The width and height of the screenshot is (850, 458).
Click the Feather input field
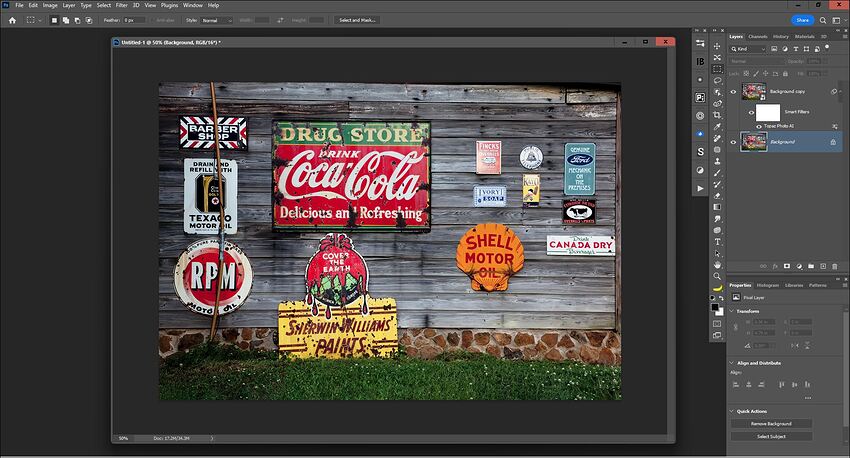click(134, 20)
